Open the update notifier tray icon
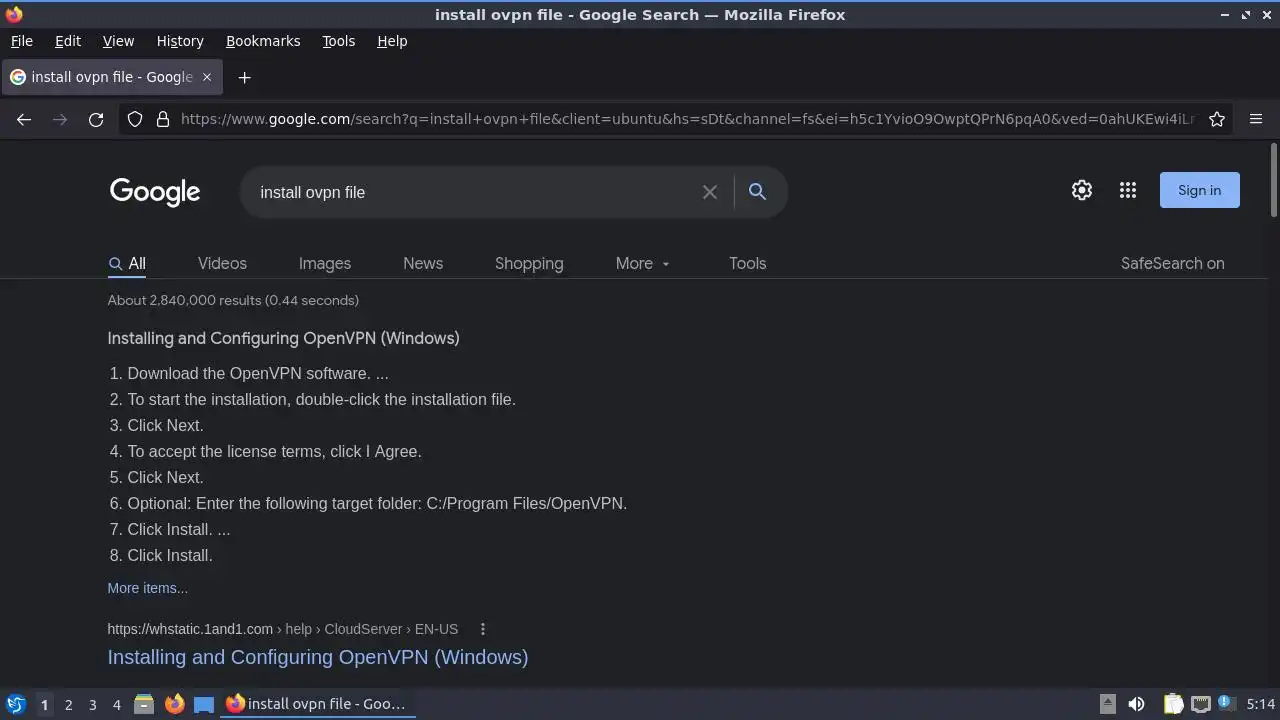Screen dimensions: 1280x720 pyautogui.click(x=1225, y=704)
